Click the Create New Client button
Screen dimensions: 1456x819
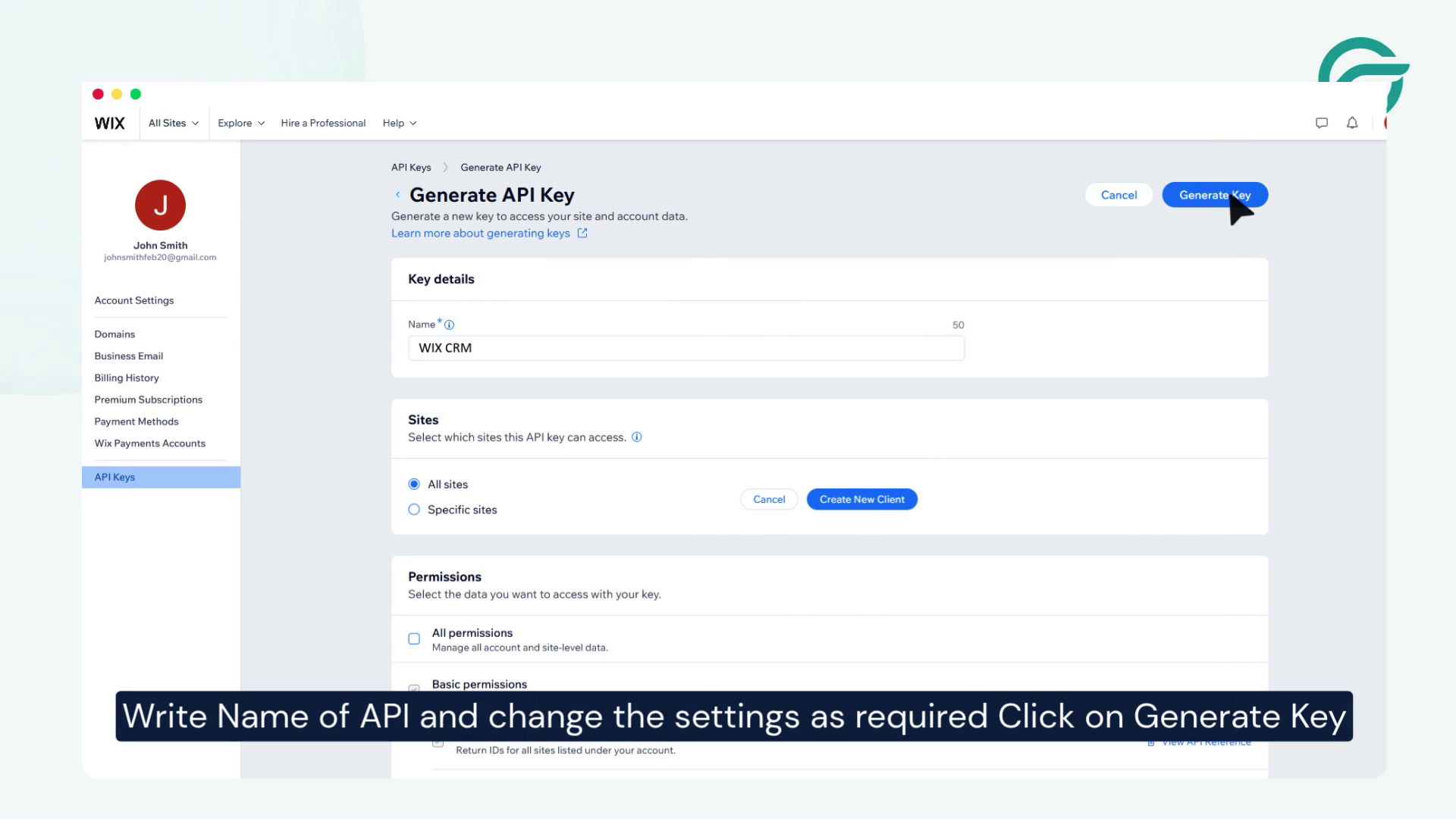point(862,499)
